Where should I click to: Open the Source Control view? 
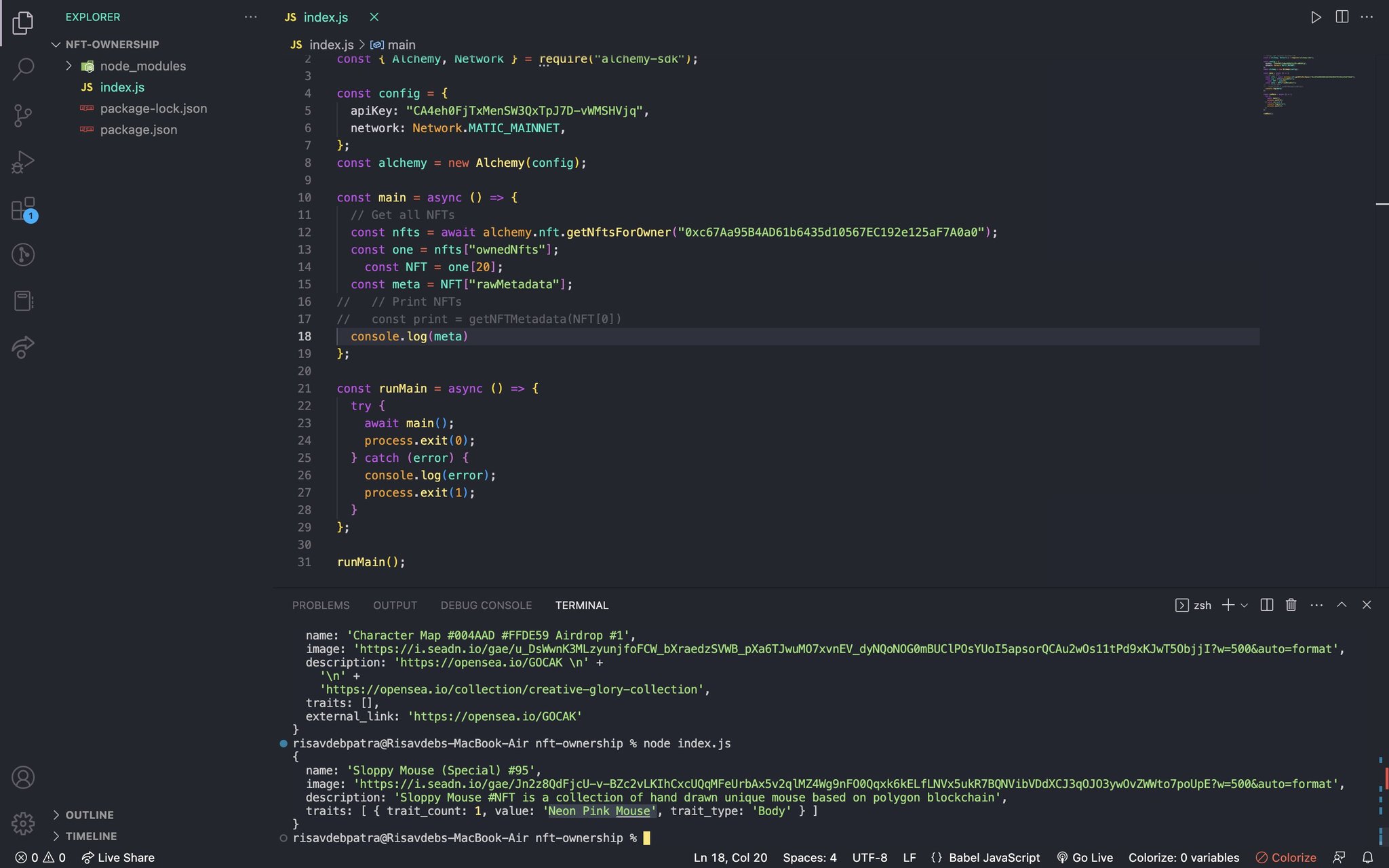(x=23, y=115)
